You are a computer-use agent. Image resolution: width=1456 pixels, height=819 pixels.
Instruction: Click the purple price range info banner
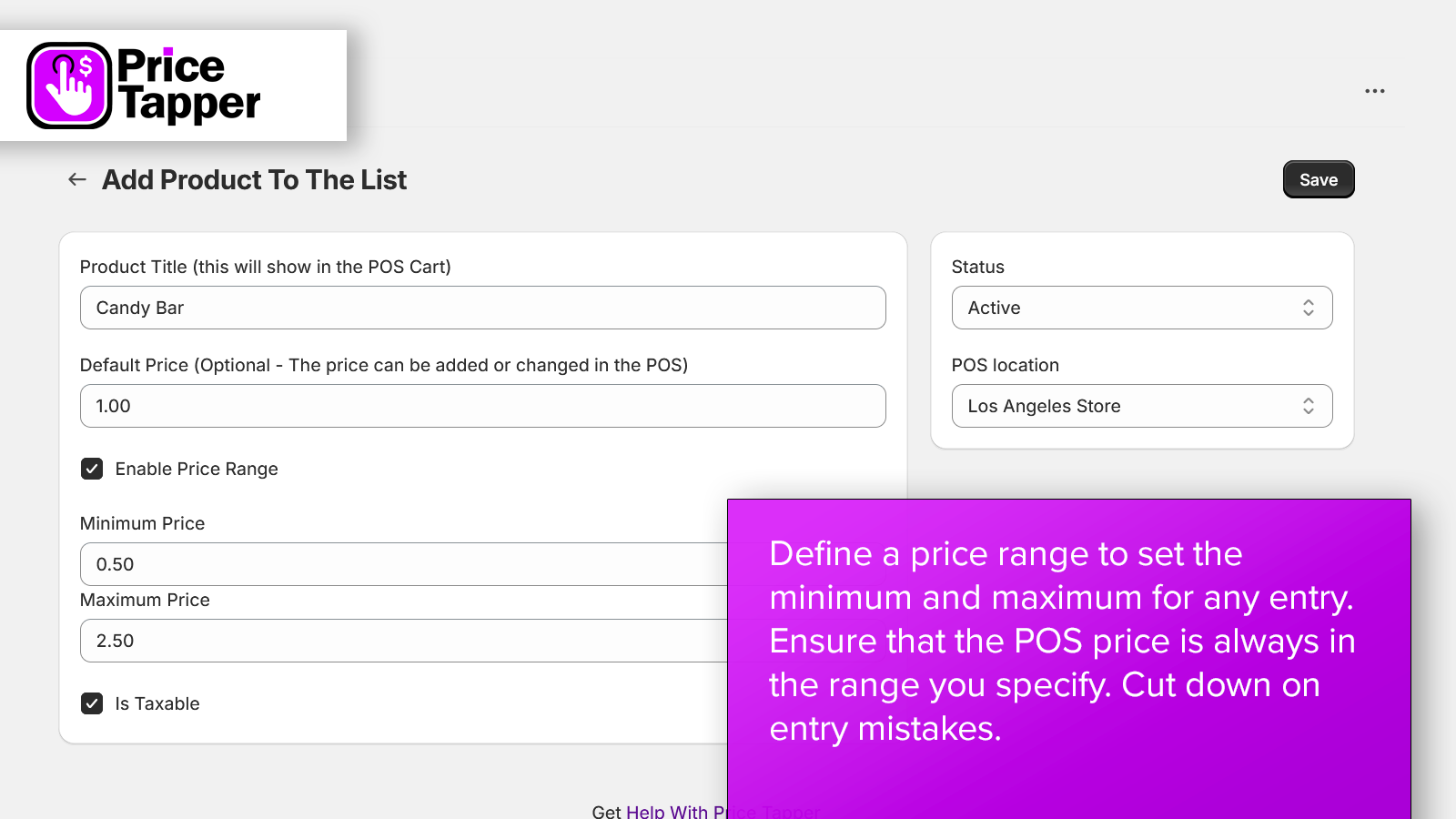1069,659
